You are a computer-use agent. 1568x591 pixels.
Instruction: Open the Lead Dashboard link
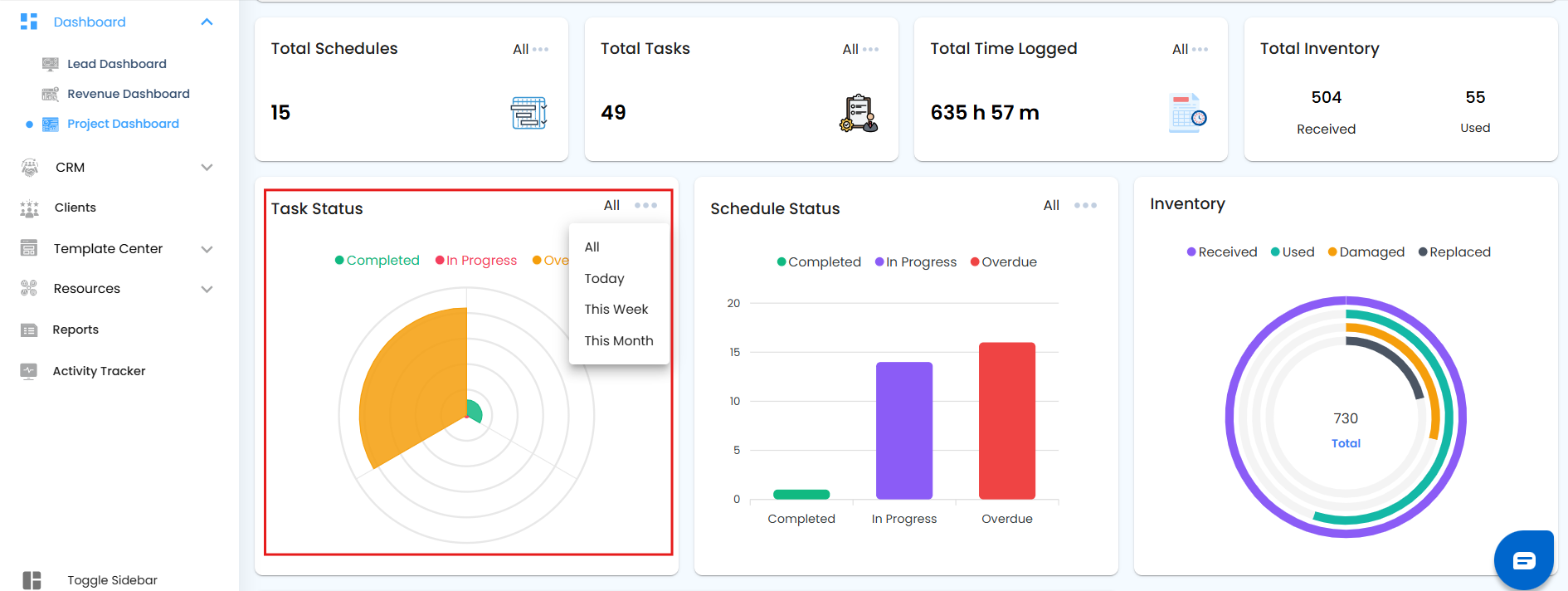[x=116, y=64]
